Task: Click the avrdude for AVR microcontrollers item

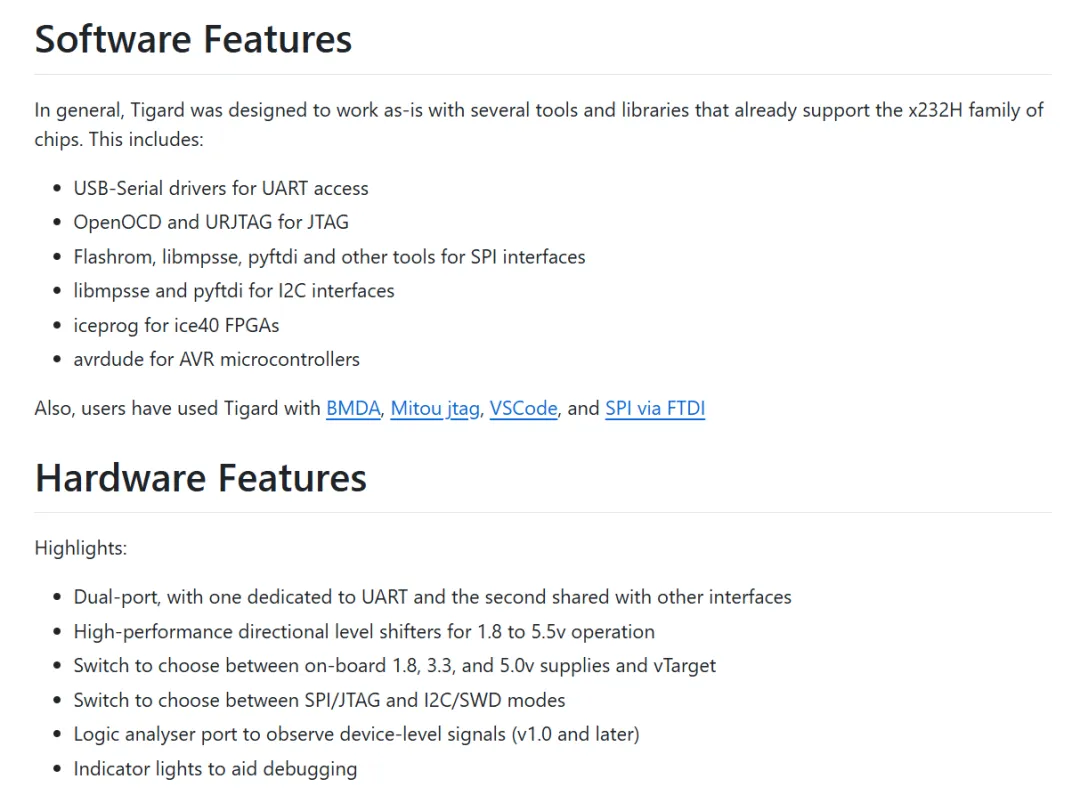Action: [216, 359]
